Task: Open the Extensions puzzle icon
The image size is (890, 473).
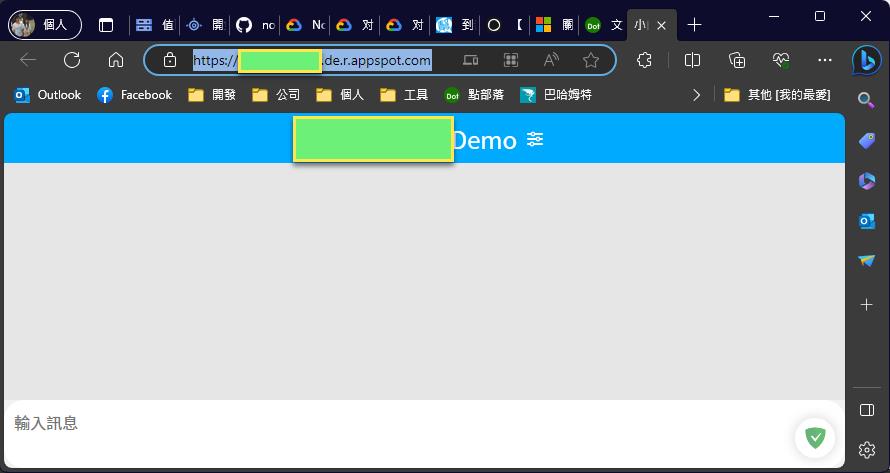Action: pyautogui.click(x=644, y=60)
